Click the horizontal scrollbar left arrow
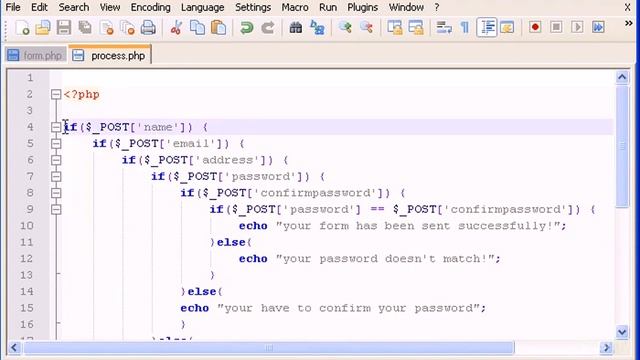640x360 pixels. [14, 348]
